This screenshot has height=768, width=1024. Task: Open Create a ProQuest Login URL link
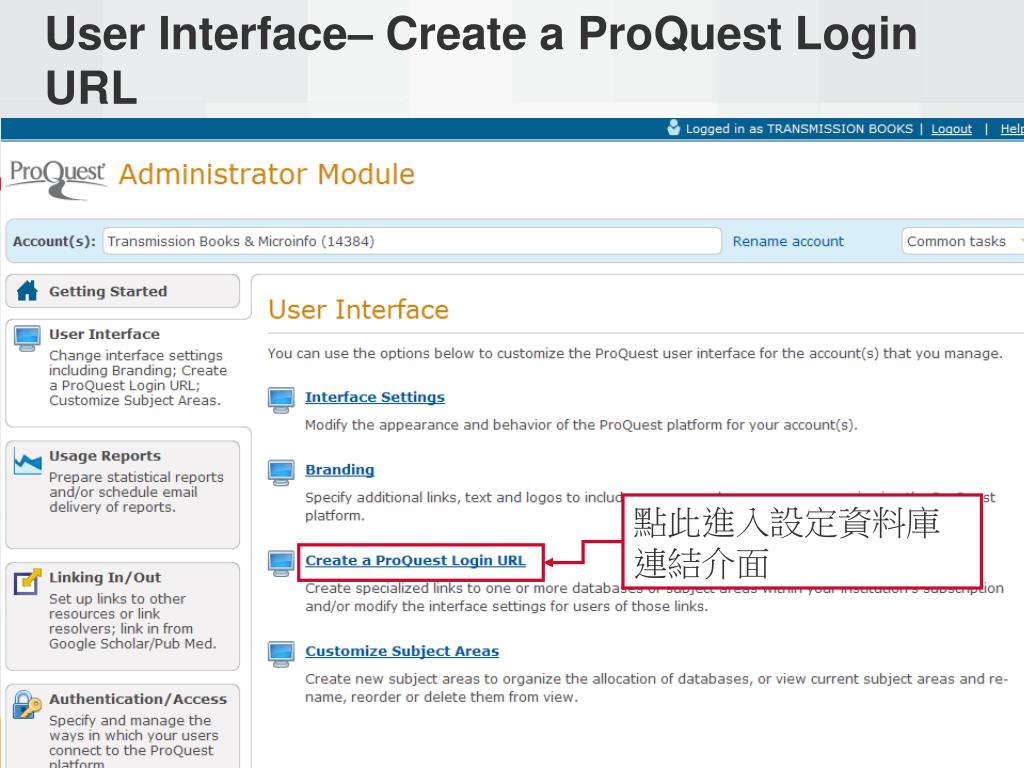point(415,560)
